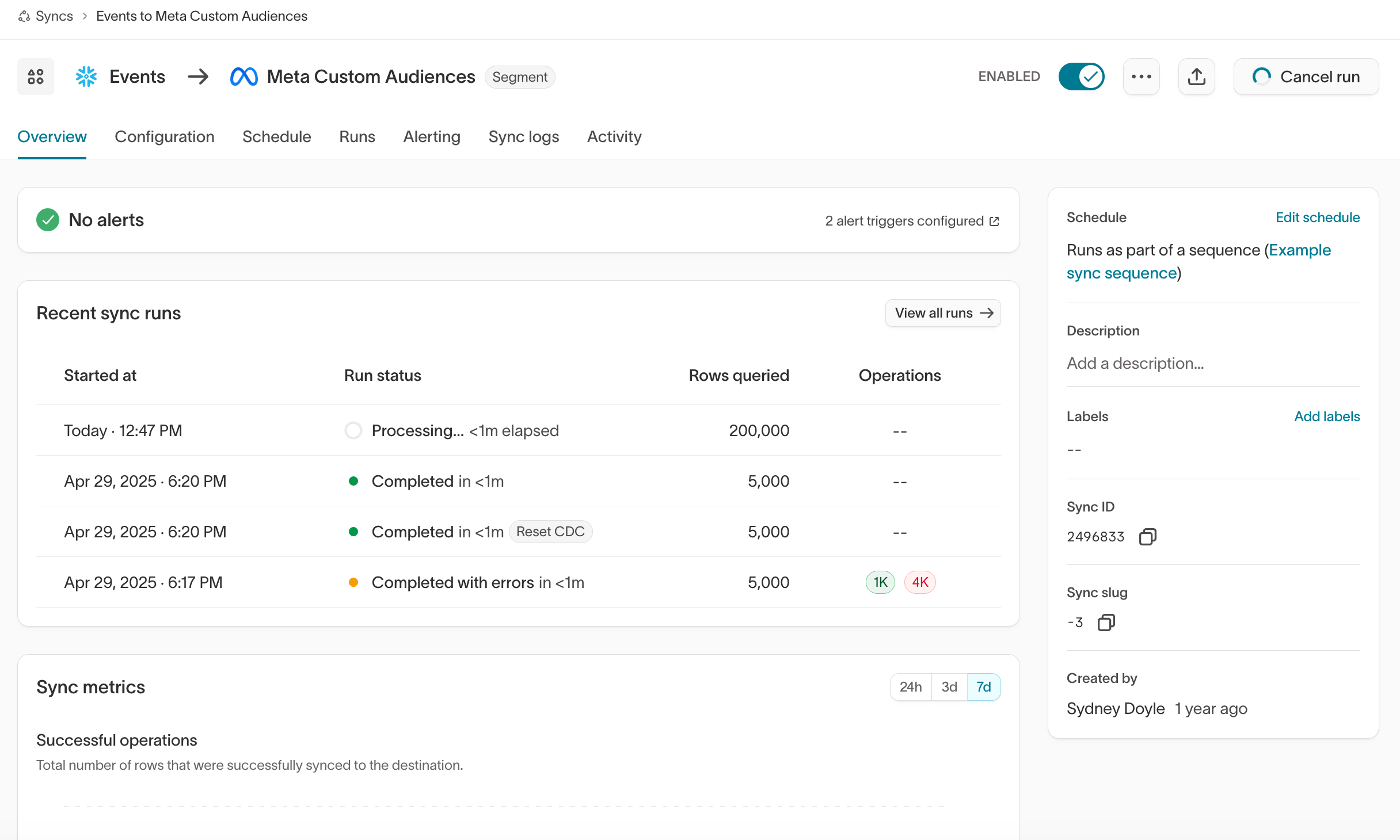This screenshot has height=840, width=1400.
Task: View the Sync logs tab
Action: tap(524, 137)
